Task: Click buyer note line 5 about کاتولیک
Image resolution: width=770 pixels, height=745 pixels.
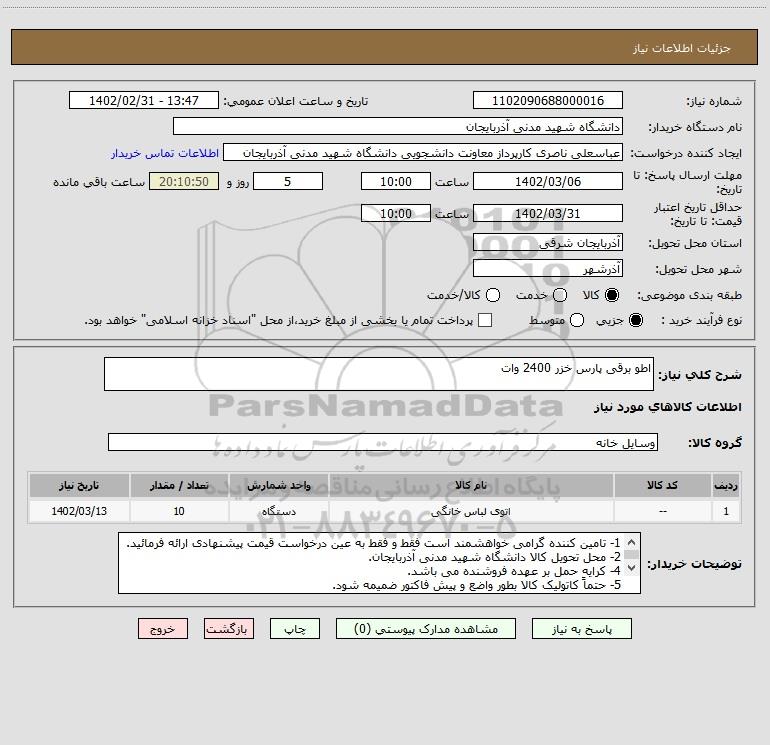Action: tap(477, 585)
